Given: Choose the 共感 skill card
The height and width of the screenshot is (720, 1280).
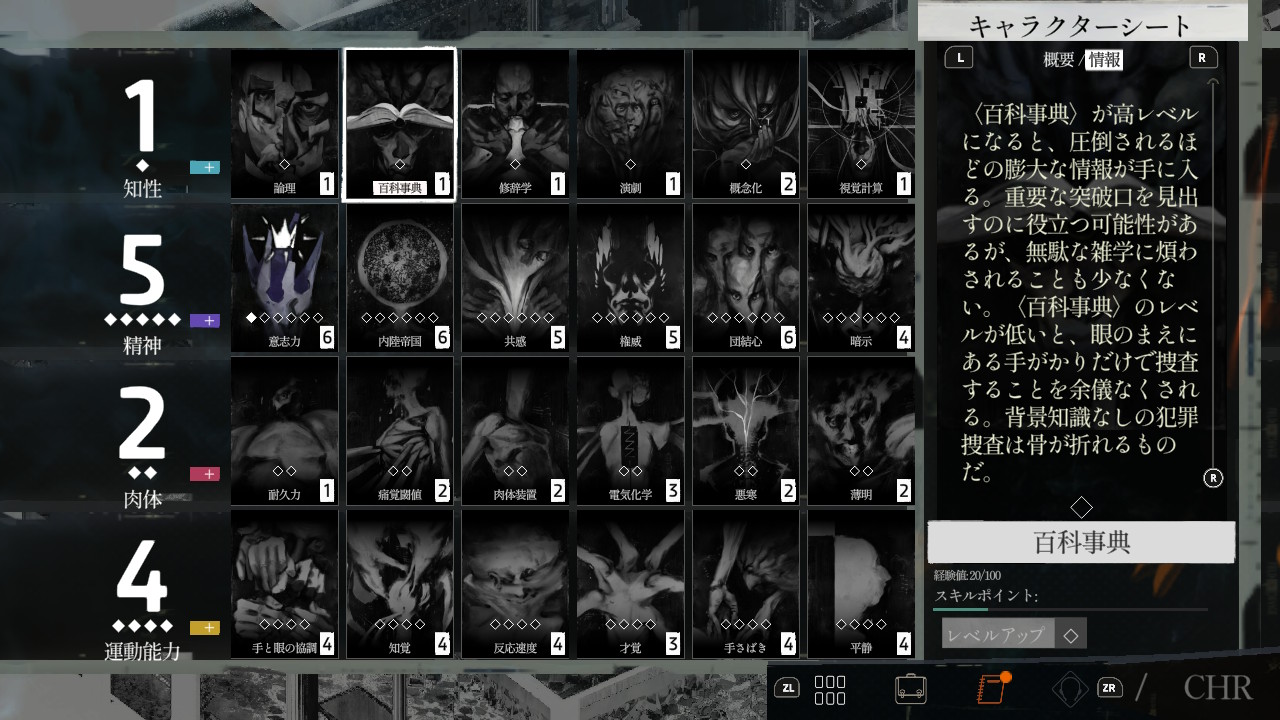Looking at the screenshot, I should click(x=515, y=278).
